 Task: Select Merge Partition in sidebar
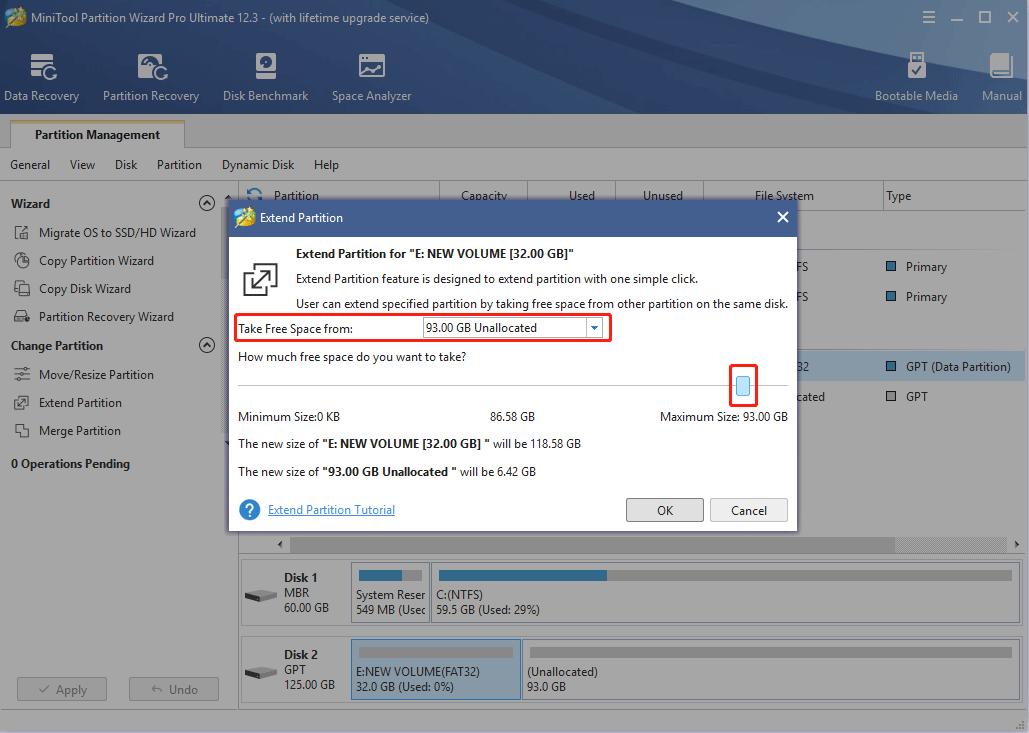tap(79, 431)
